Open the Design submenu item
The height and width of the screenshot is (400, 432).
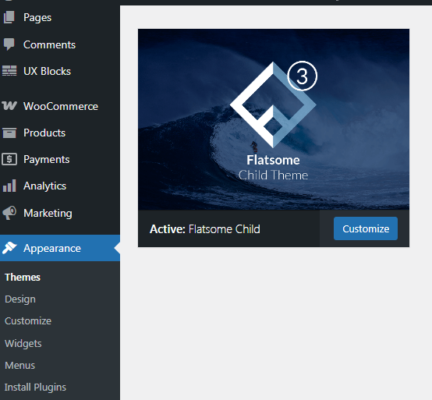20,299
